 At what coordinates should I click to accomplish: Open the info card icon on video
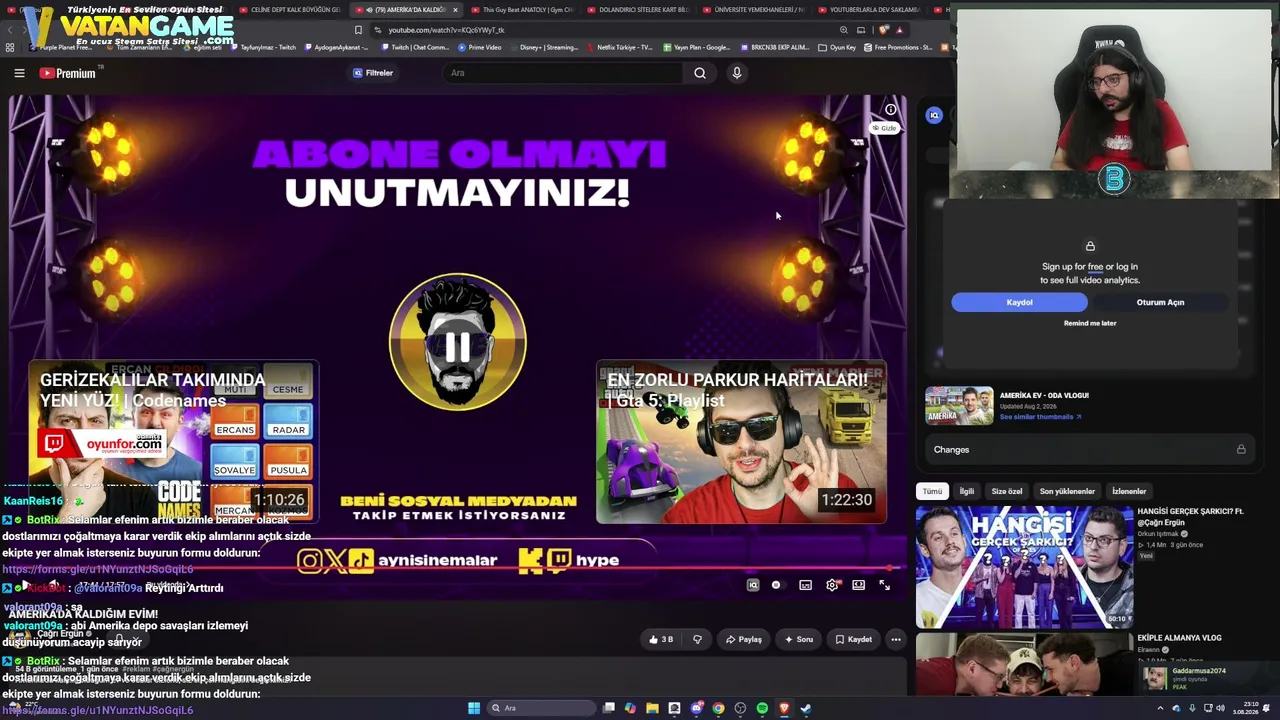(890, 110)
